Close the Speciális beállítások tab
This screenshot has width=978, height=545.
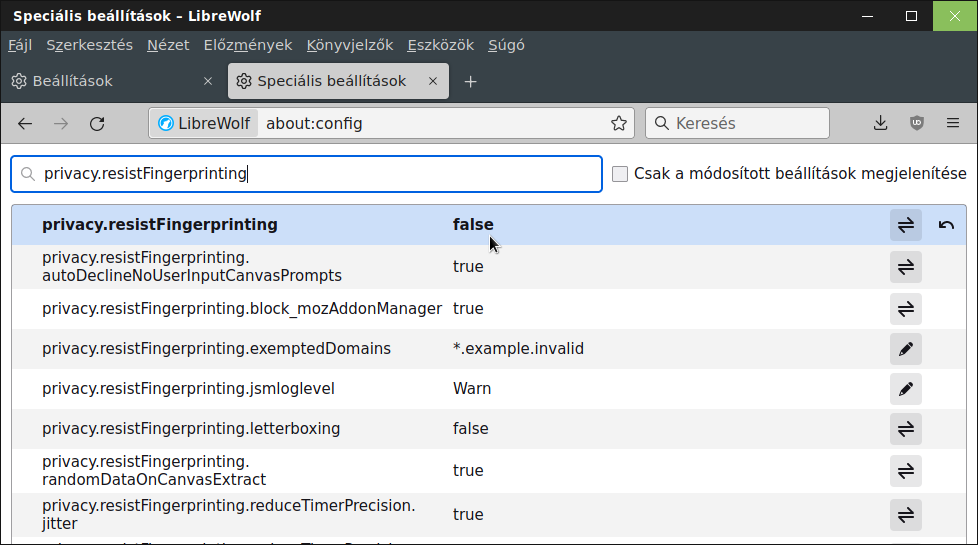[x=433, y=81]
